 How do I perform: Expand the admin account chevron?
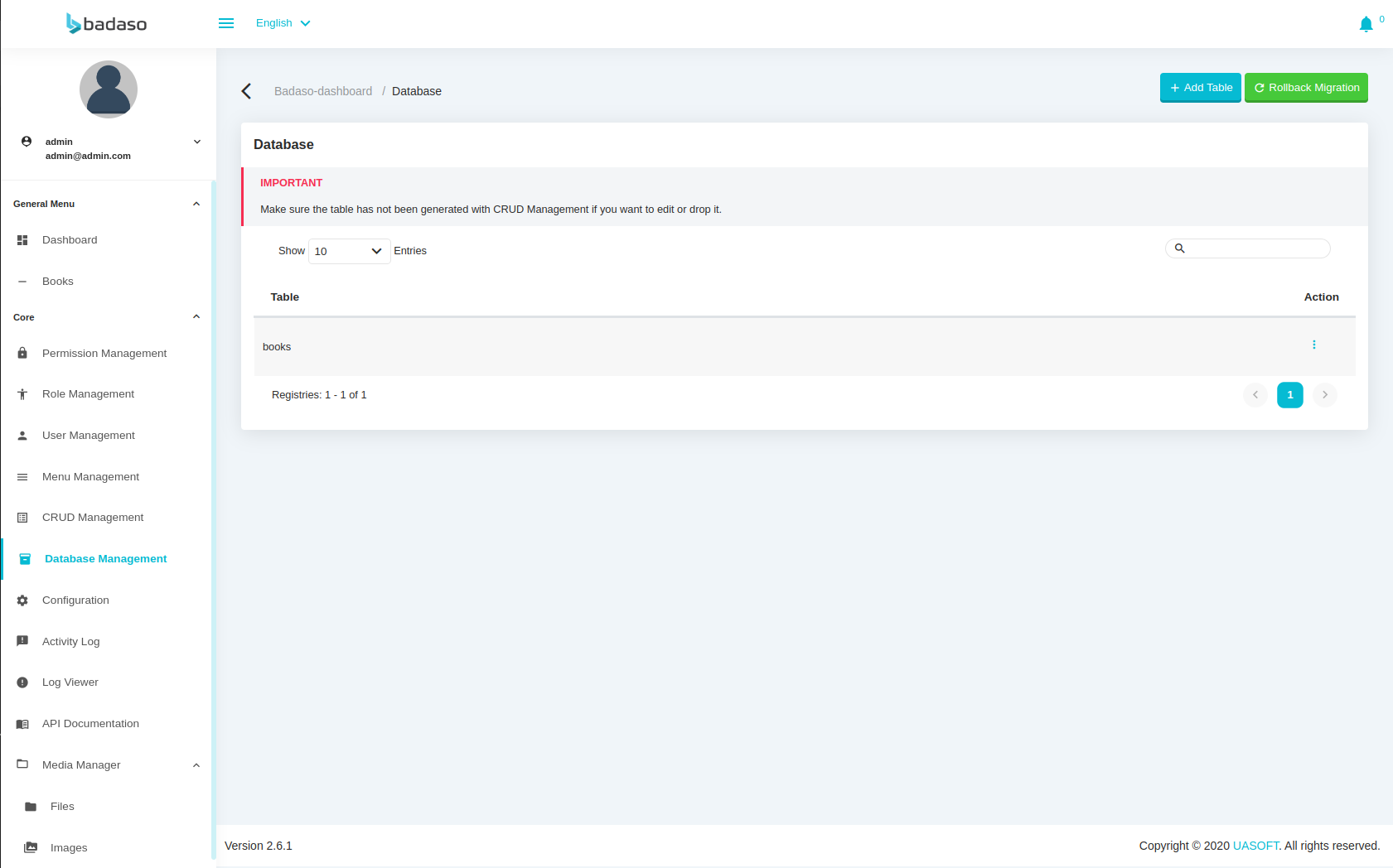[197, 142]
